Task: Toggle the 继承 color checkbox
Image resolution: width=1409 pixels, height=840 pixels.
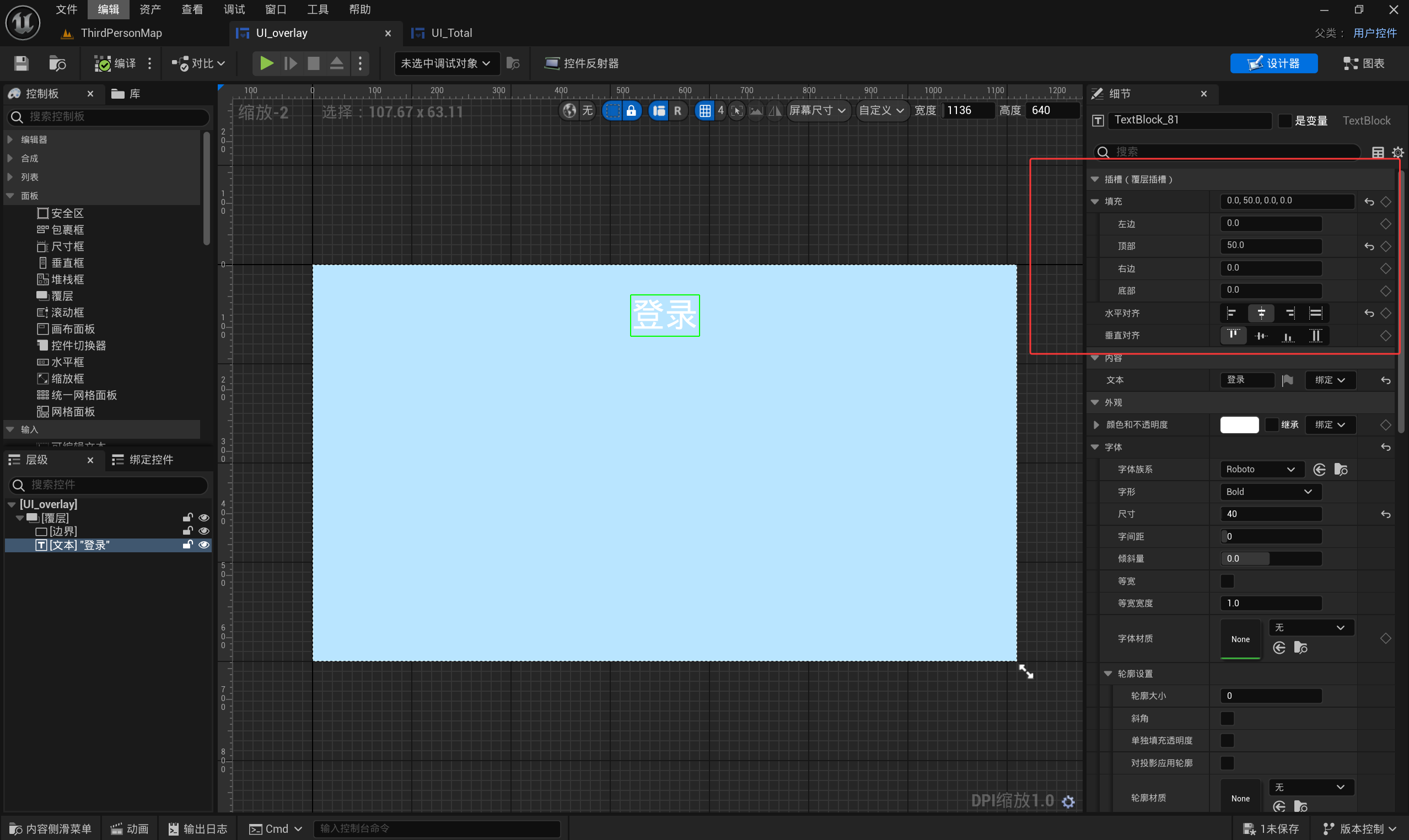Action: 1271,424
